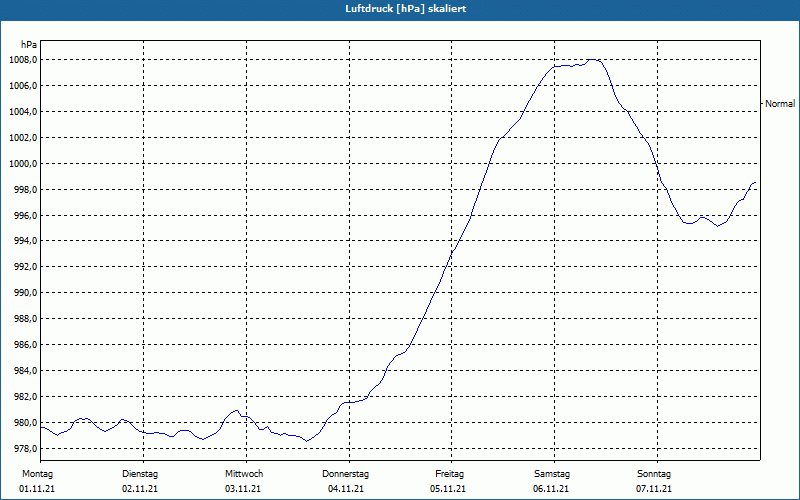Click the 998,0 y-axis value

[25, 190]
